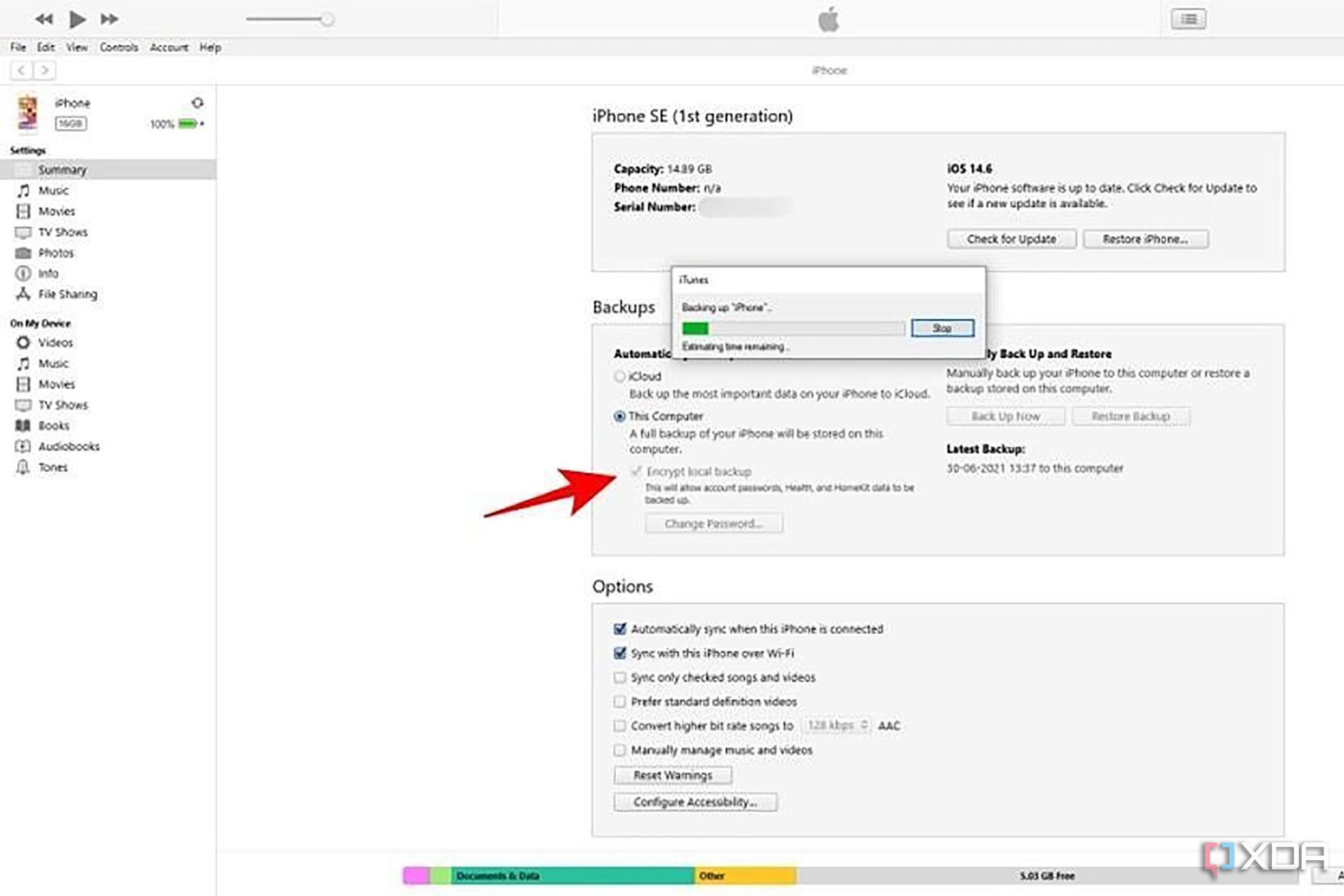
Task: Open the View menu
Action: (77, 47)
